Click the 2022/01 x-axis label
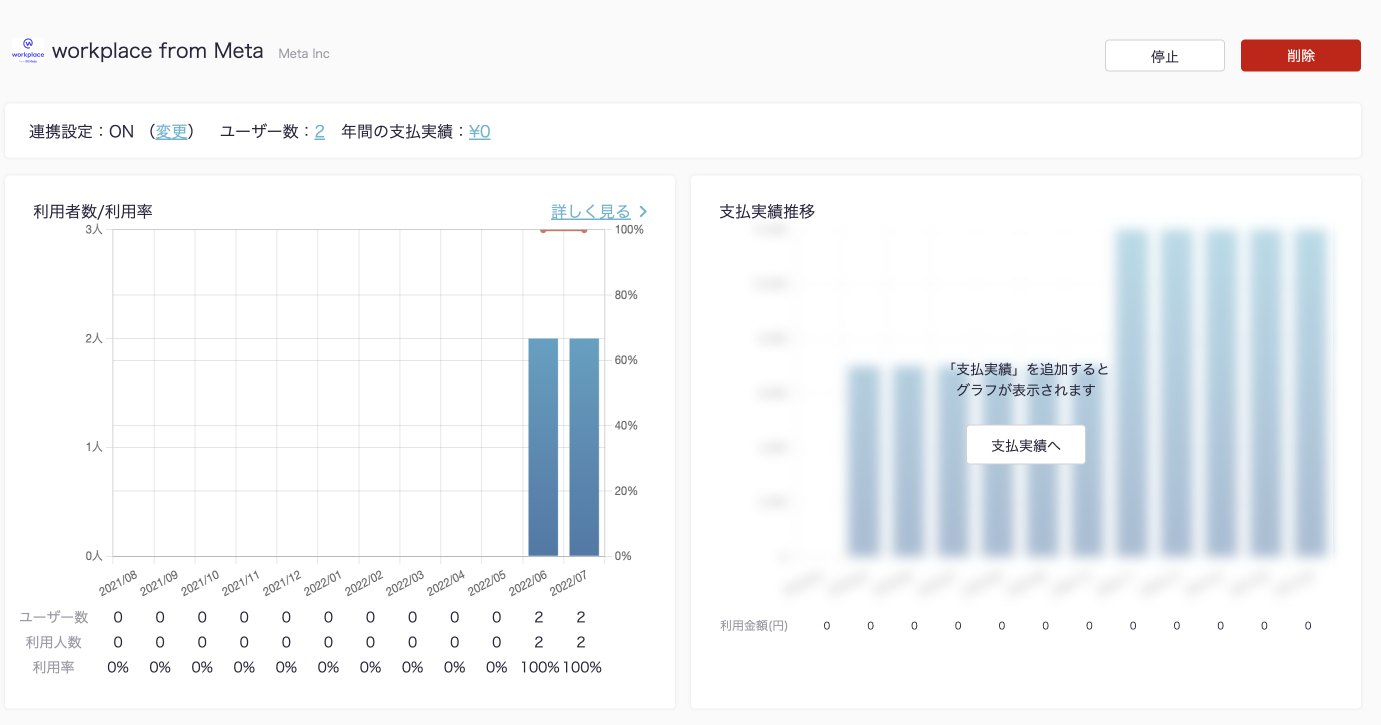 point(322,584)
